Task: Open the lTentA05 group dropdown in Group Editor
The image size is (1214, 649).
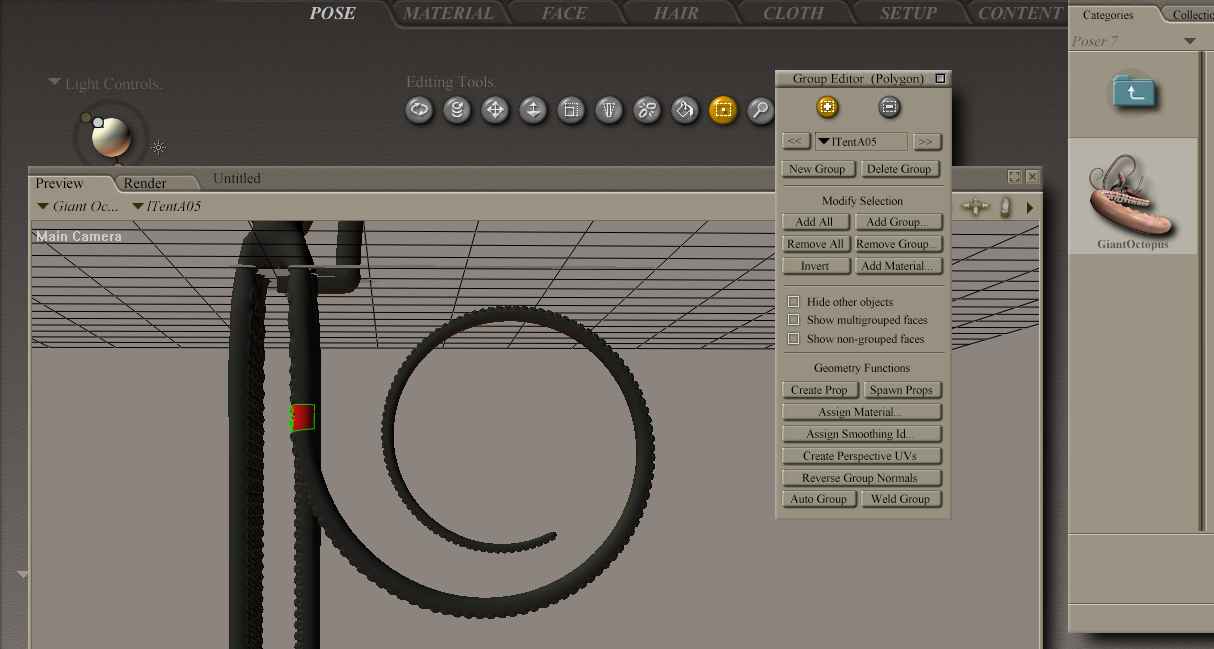Action: point(861,142)
